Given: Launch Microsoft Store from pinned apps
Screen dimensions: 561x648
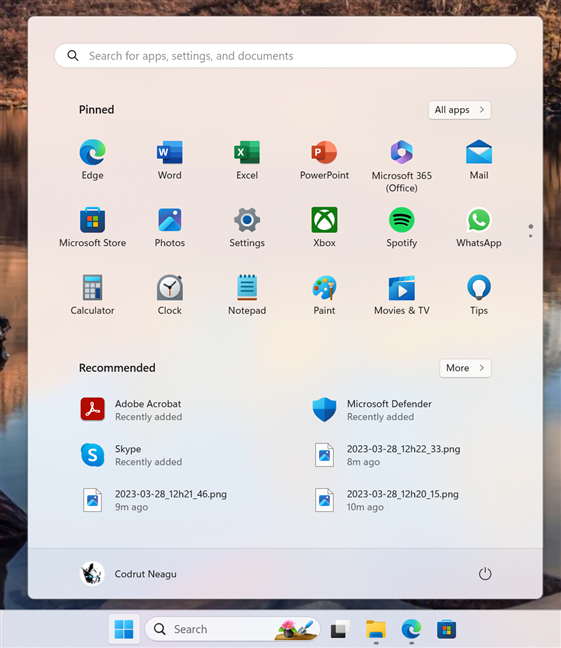Looking at the screenshot, I should (92, 227).
